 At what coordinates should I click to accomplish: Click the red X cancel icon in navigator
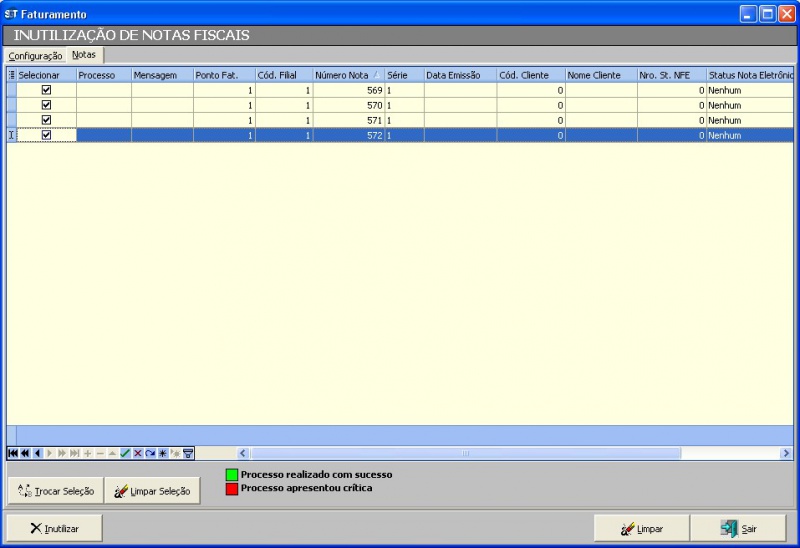click(138, 453)
